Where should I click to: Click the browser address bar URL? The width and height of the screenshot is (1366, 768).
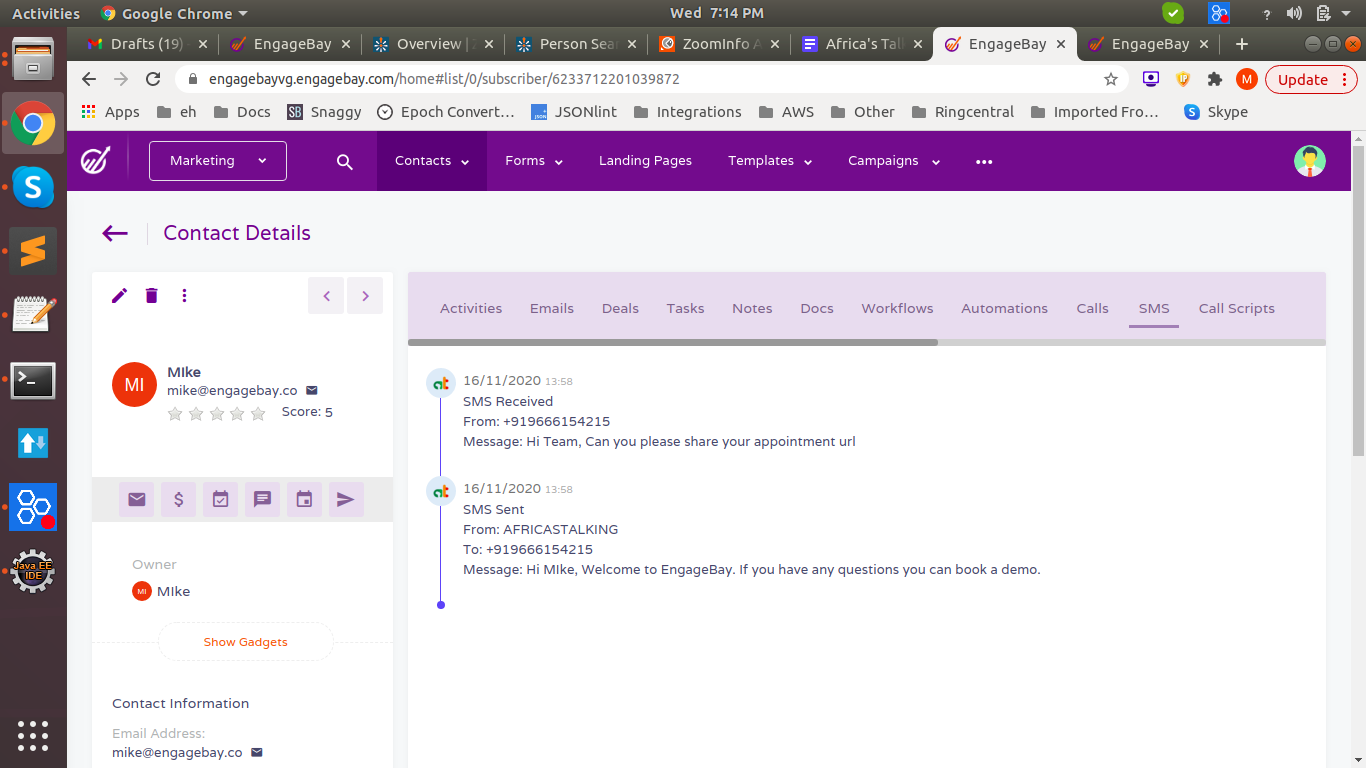444,79
